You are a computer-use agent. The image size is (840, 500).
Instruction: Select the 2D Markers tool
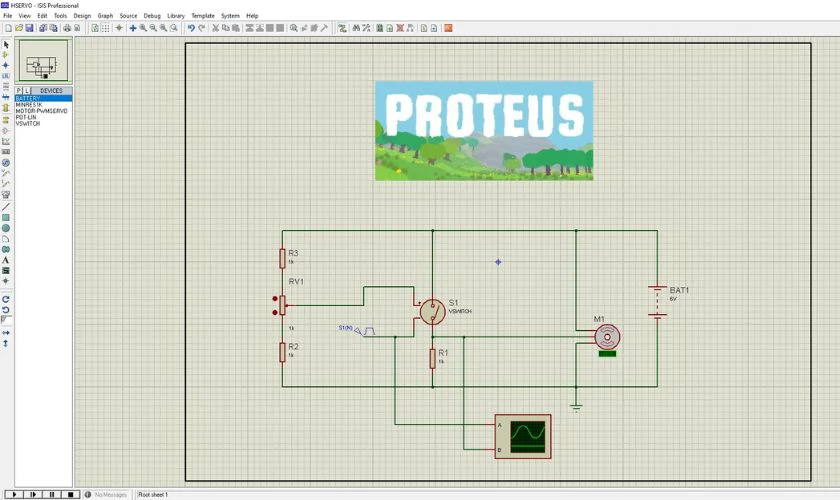6,281
